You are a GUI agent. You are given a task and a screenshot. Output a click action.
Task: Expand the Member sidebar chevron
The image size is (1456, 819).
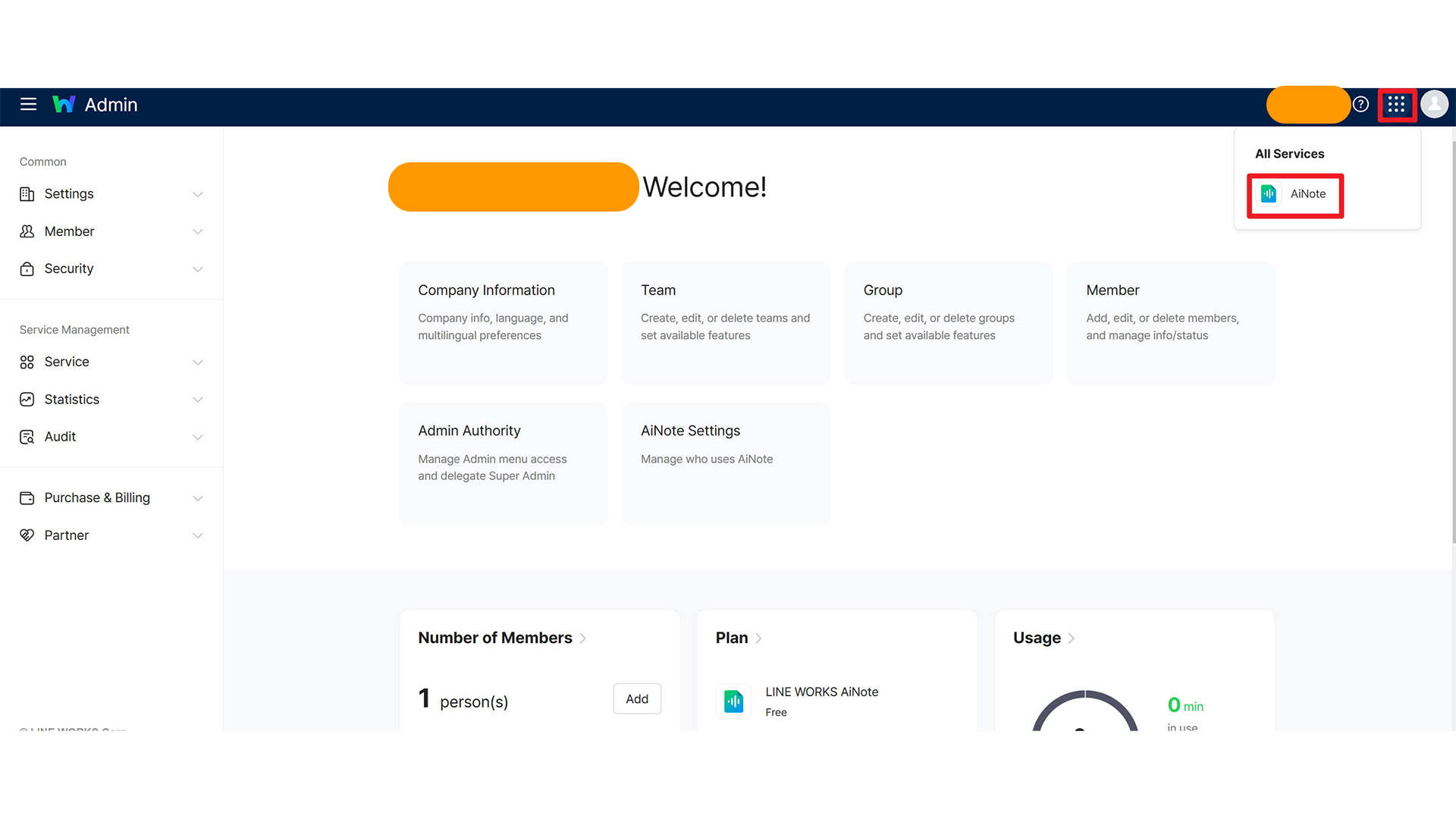198,232
